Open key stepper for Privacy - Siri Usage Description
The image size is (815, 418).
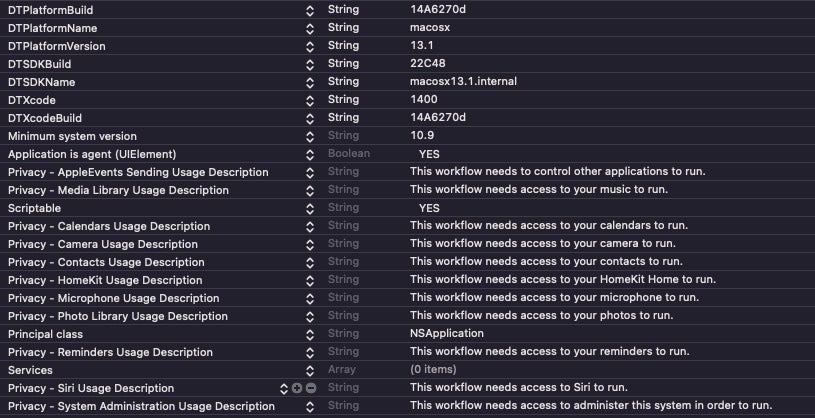coord(284,388)
